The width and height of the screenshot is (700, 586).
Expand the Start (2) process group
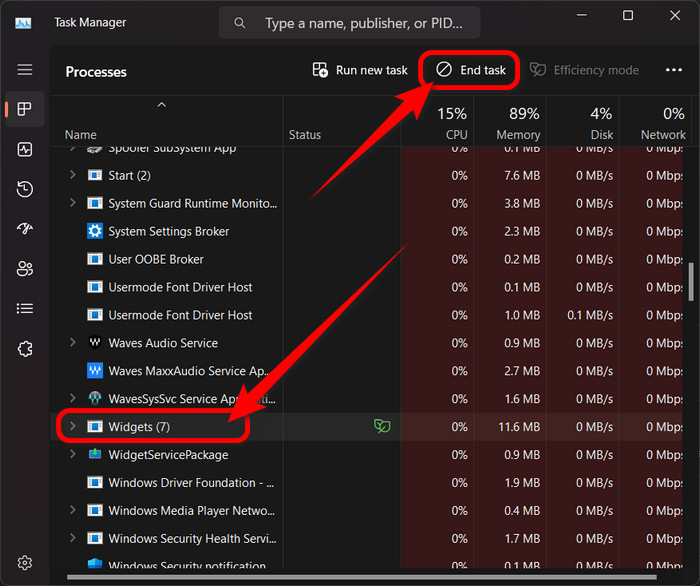pyautogui.click(x=72, y=175)
